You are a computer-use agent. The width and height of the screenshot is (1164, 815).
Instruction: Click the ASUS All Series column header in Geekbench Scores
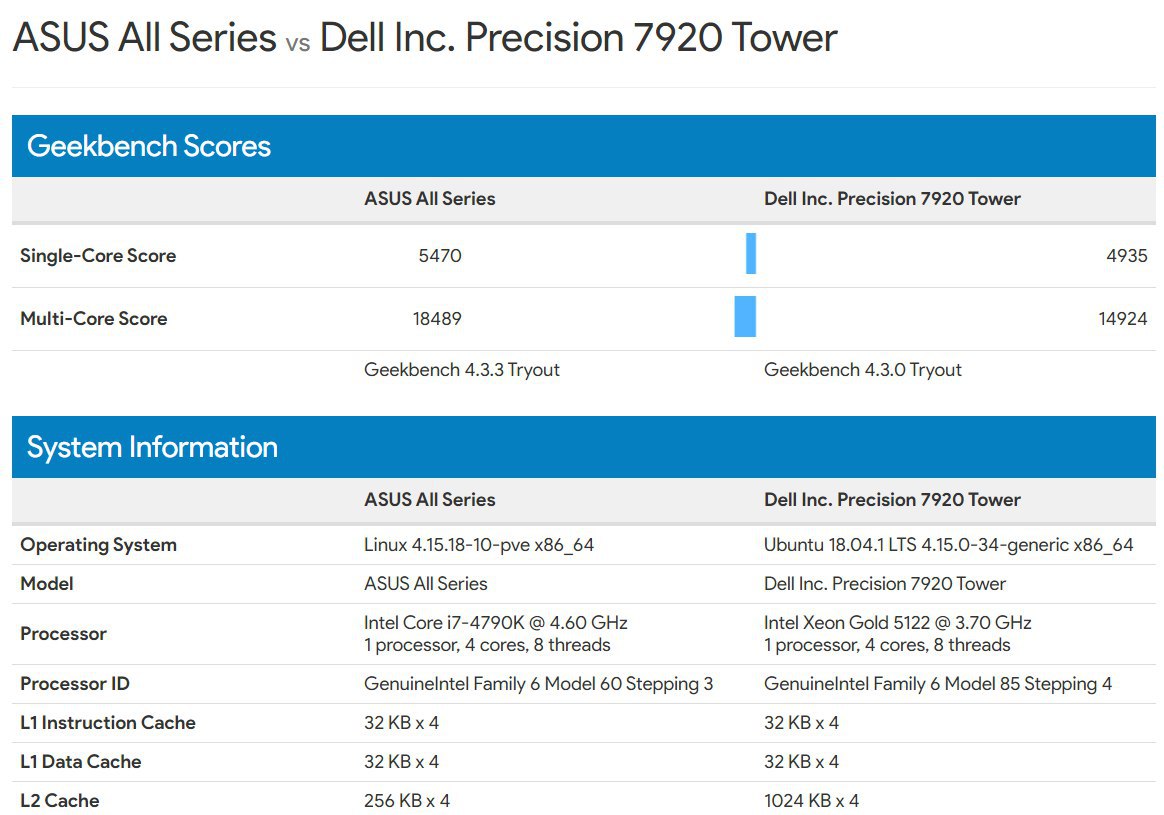(x=430, y=199)
